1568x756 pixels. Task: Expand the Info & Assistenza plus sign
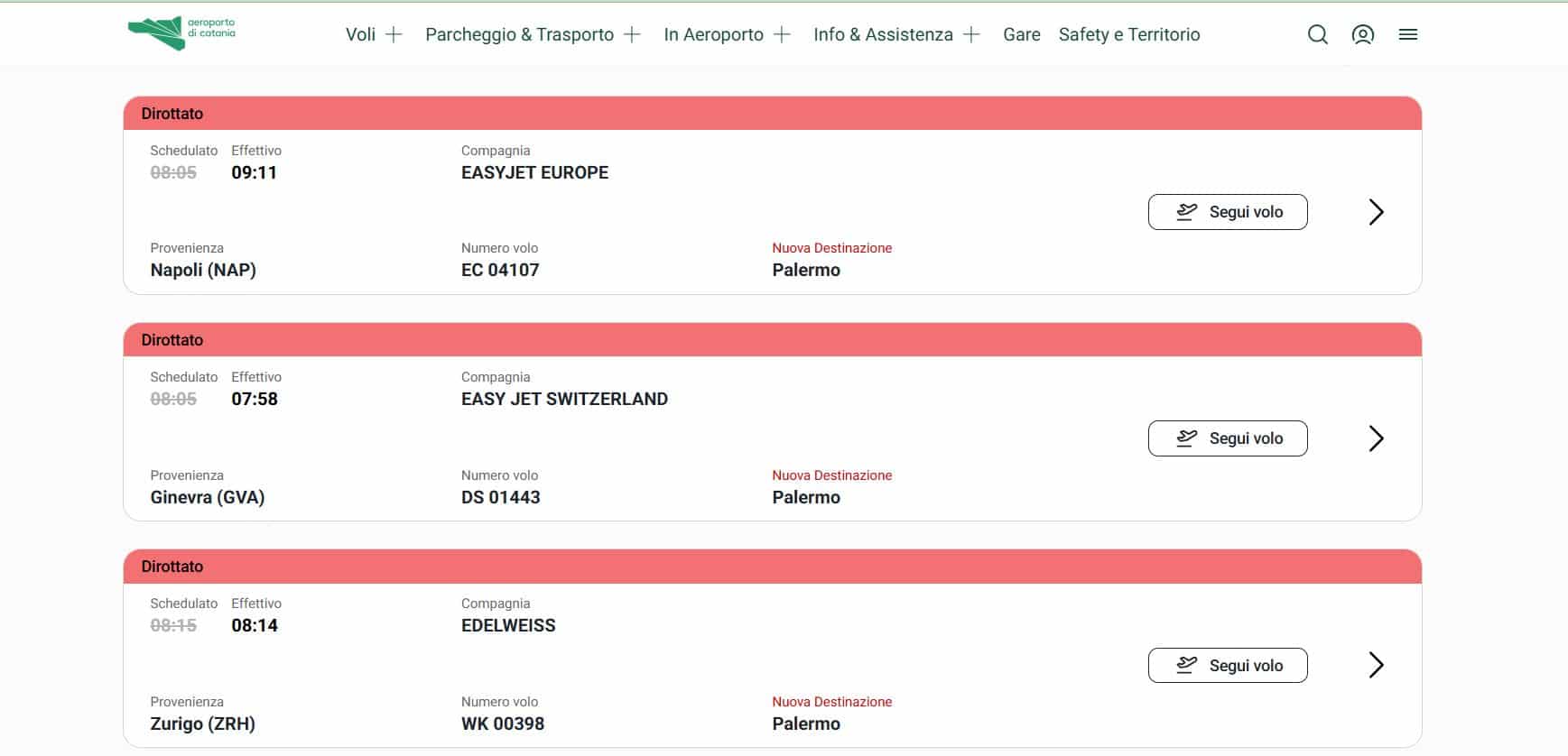[x=971, y=34]
